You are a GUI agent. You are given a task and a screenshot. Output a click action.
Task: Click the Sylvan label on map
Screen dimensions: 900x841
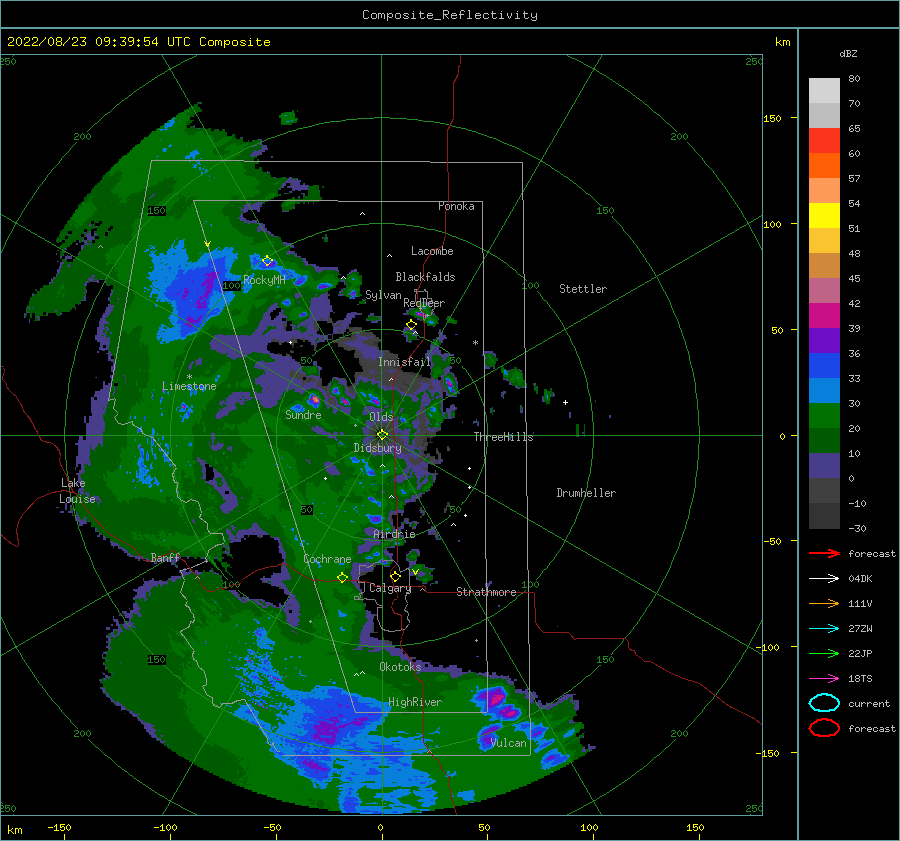[383, 295]
